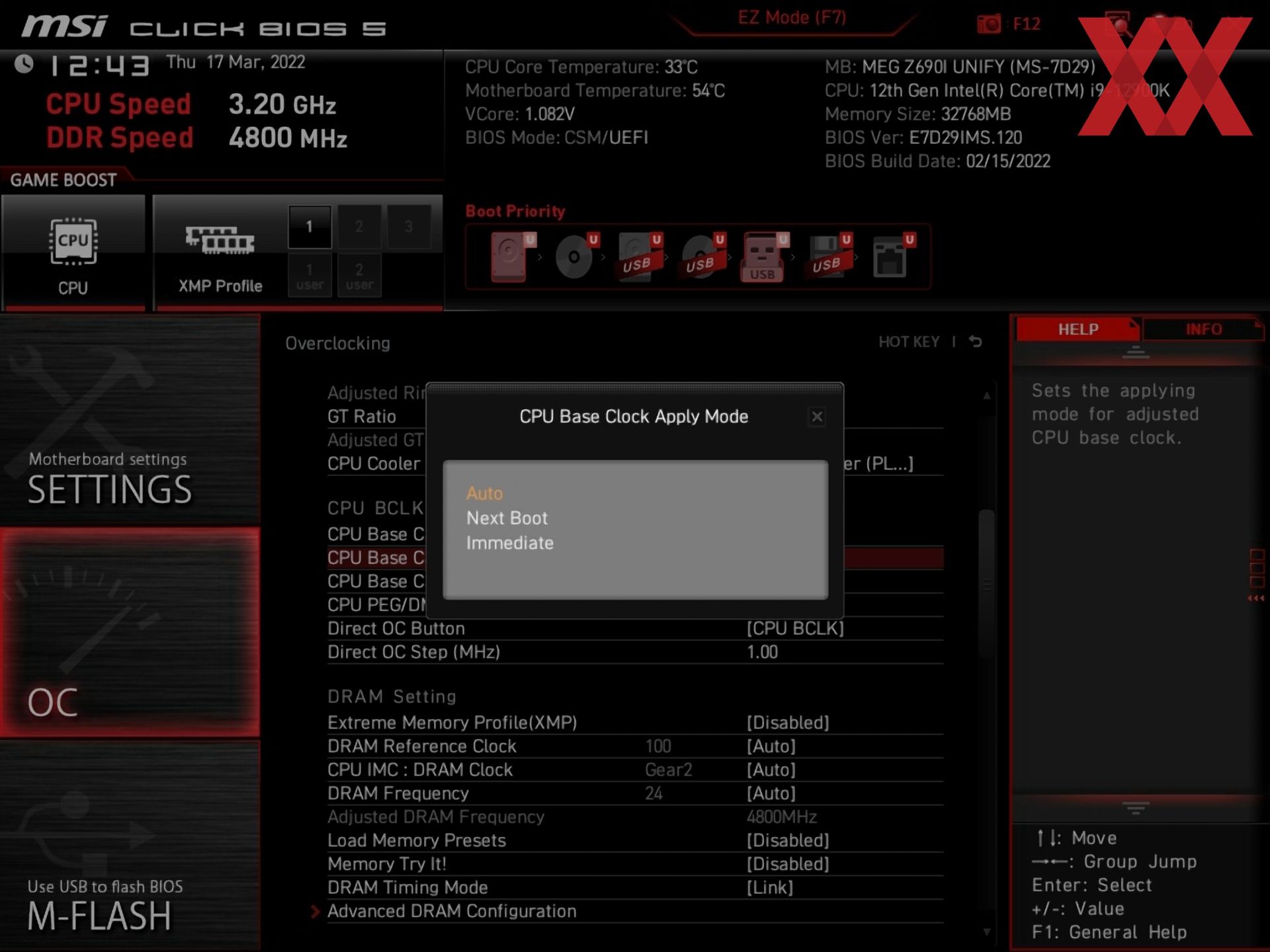This screenshot has width=1270, height=952.
Task: Click scroll down arrow of settings list
Action: pyautogui.click(x=986, y=932)
